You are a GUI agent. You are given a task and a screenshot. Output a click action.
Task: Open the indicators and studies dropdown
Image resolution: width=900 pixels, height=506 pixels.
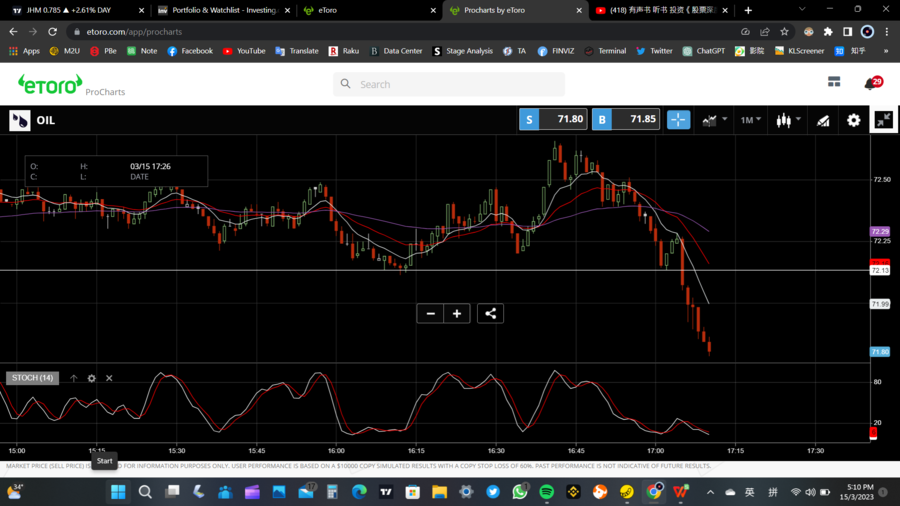(714, 120)
